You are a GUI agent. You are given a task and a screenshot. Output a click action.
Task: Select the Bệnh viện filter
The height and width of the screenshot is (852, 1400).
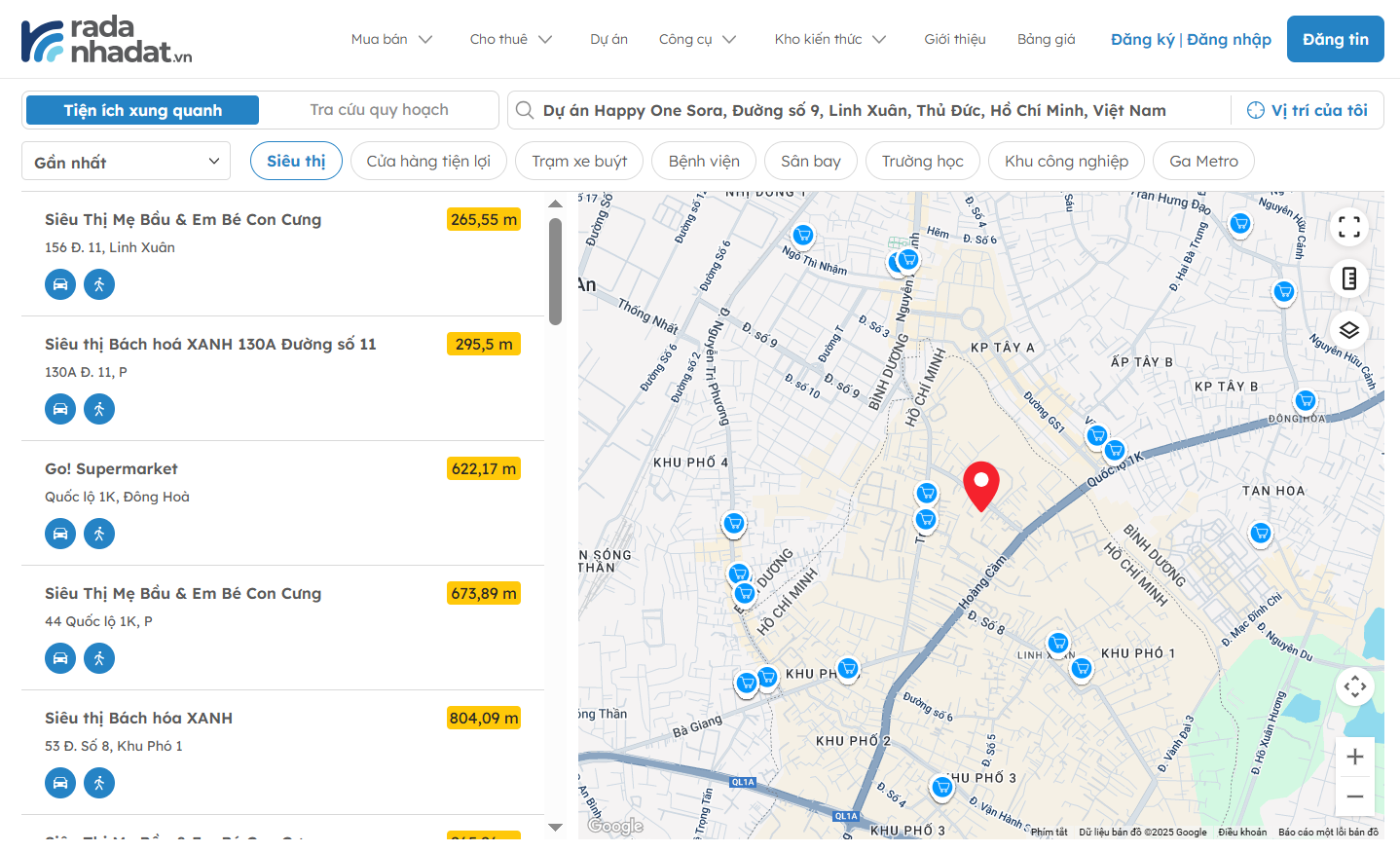click(x=704, y=161)
